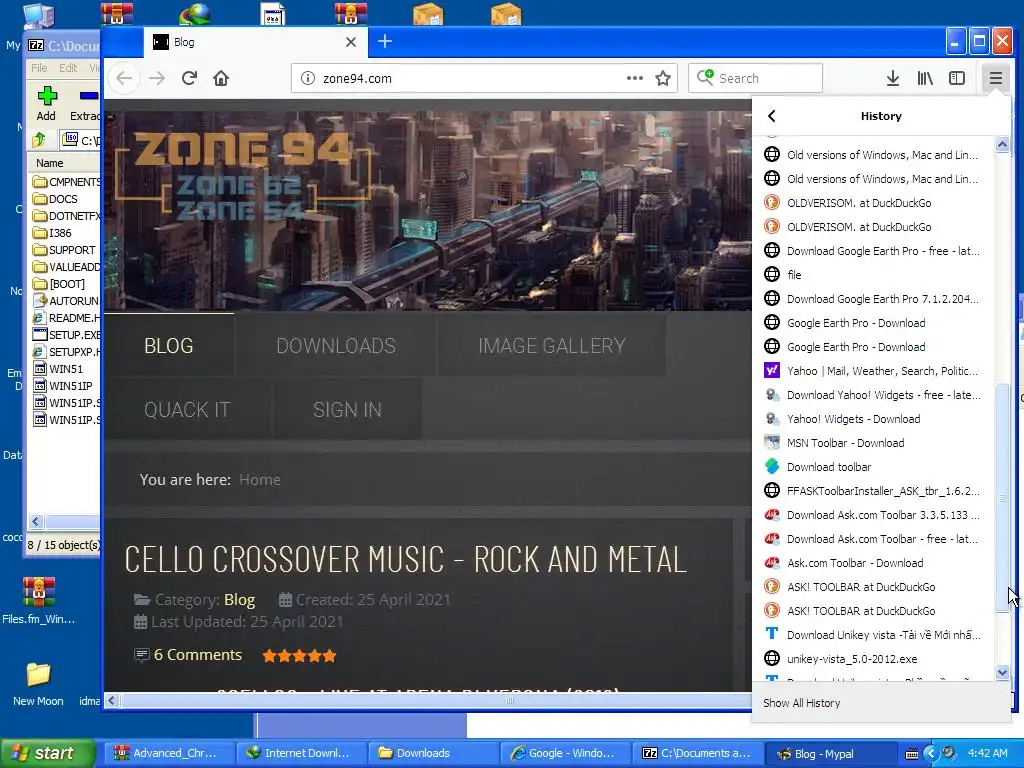The width and height of the screenshot is (1024, 768).
Task: Click the five-star article rating
Action: pos(299,656)
